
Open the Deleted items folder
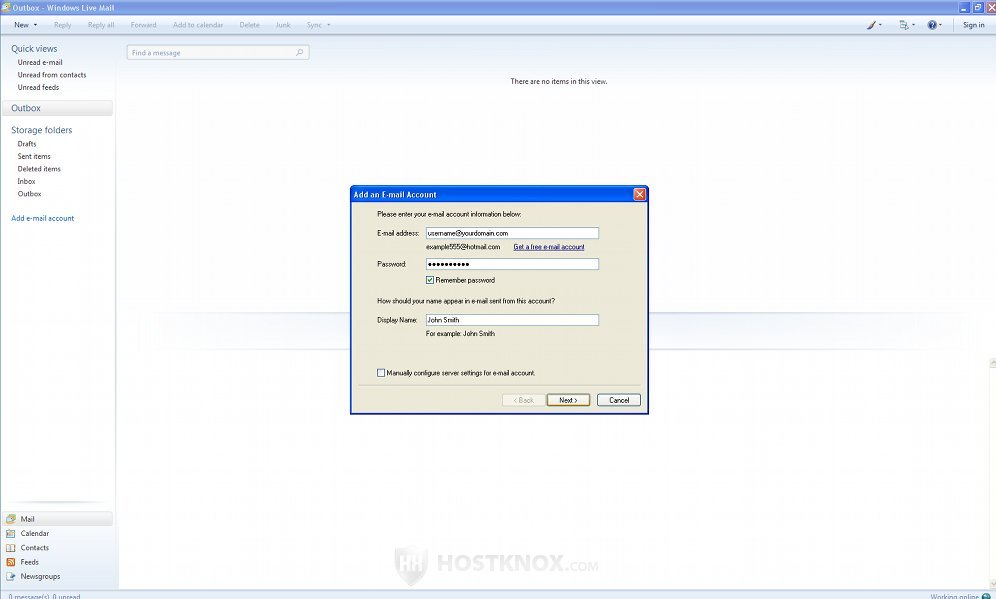(x=39, y=169)
